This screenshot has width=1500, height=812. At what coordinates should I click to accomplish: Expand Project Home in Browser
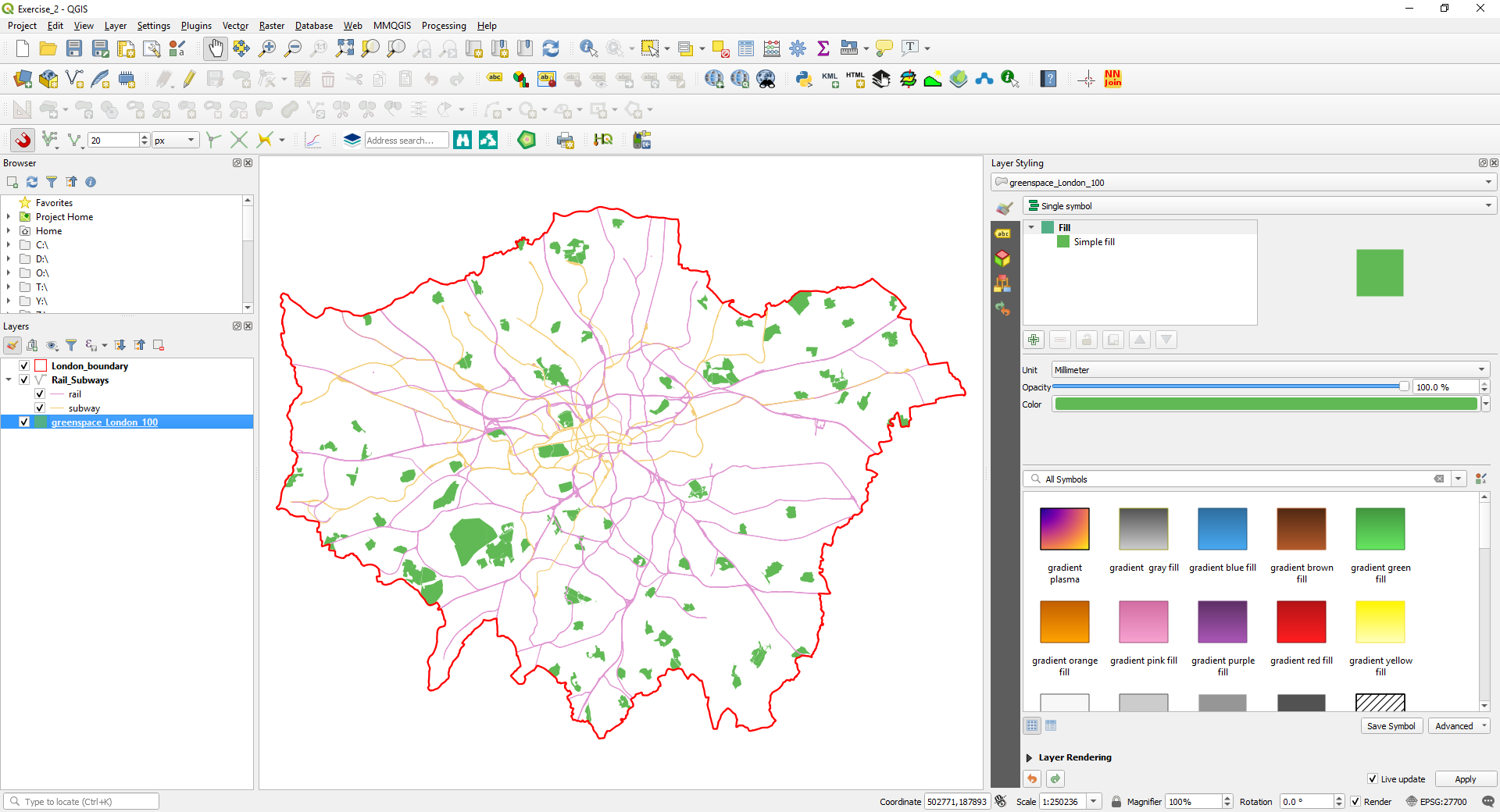[x=9, y=217]
